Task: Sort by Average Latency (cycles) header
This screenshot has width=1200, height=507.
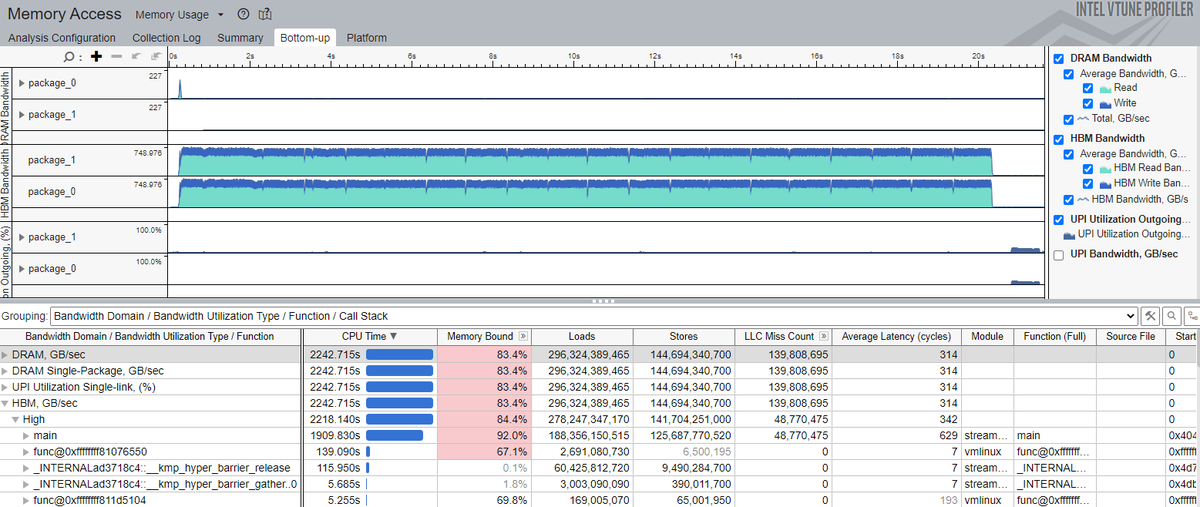Action: (897, 337)
